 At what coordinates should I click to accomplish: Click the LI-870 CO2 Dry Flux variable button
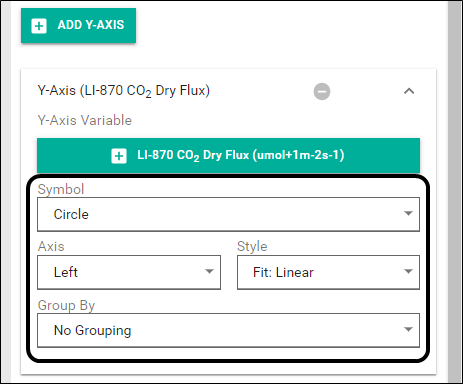tap(228, 156)
